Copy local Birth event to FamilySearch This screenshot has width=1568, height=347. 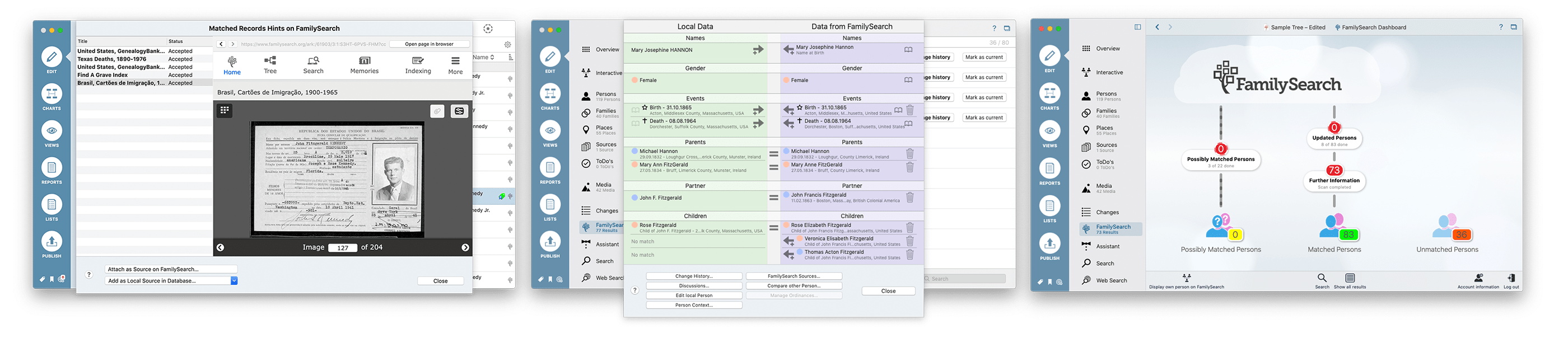point(758,110)
